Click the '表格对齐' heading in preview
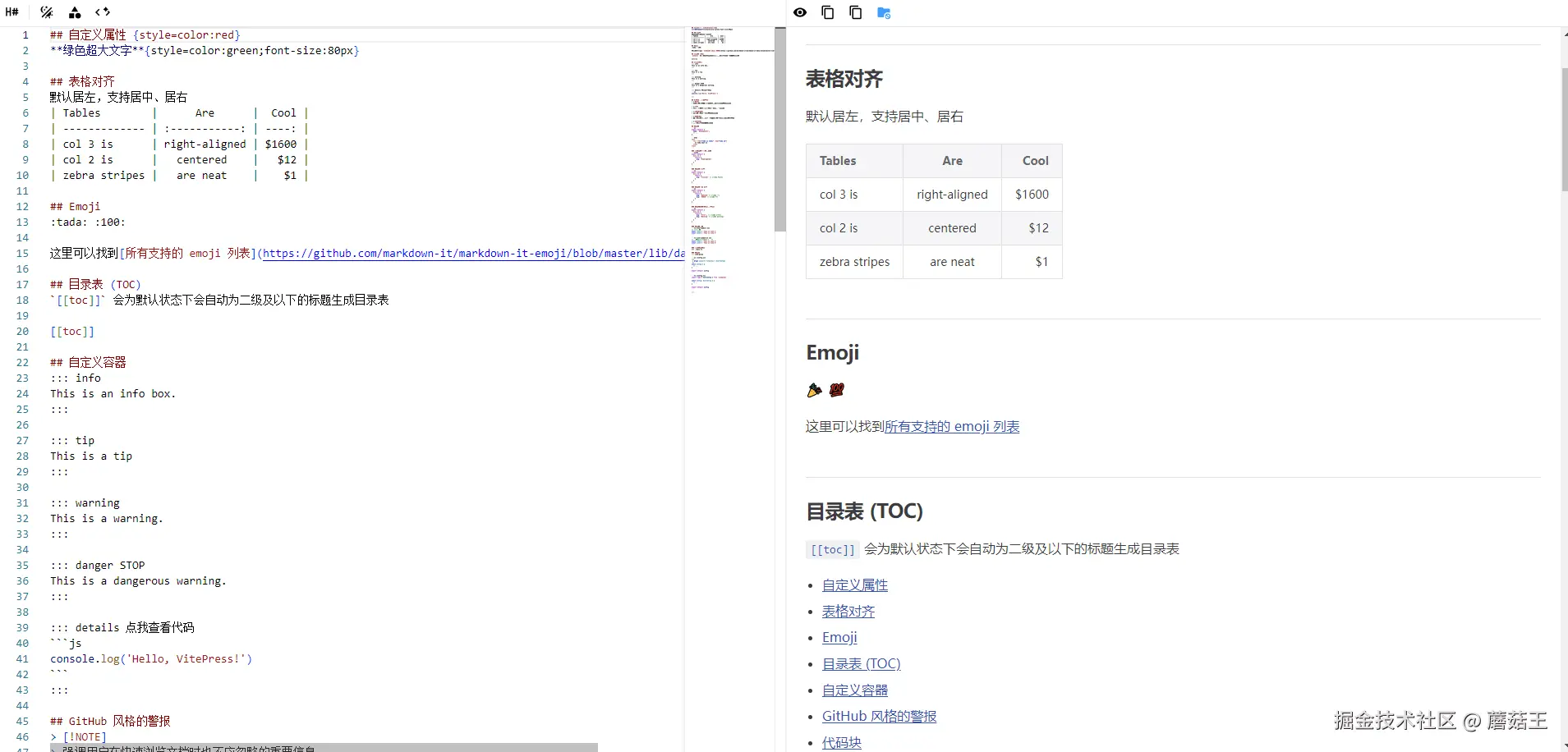The width and height of the screenshot is (1568, 752). (x=844, y=79)
